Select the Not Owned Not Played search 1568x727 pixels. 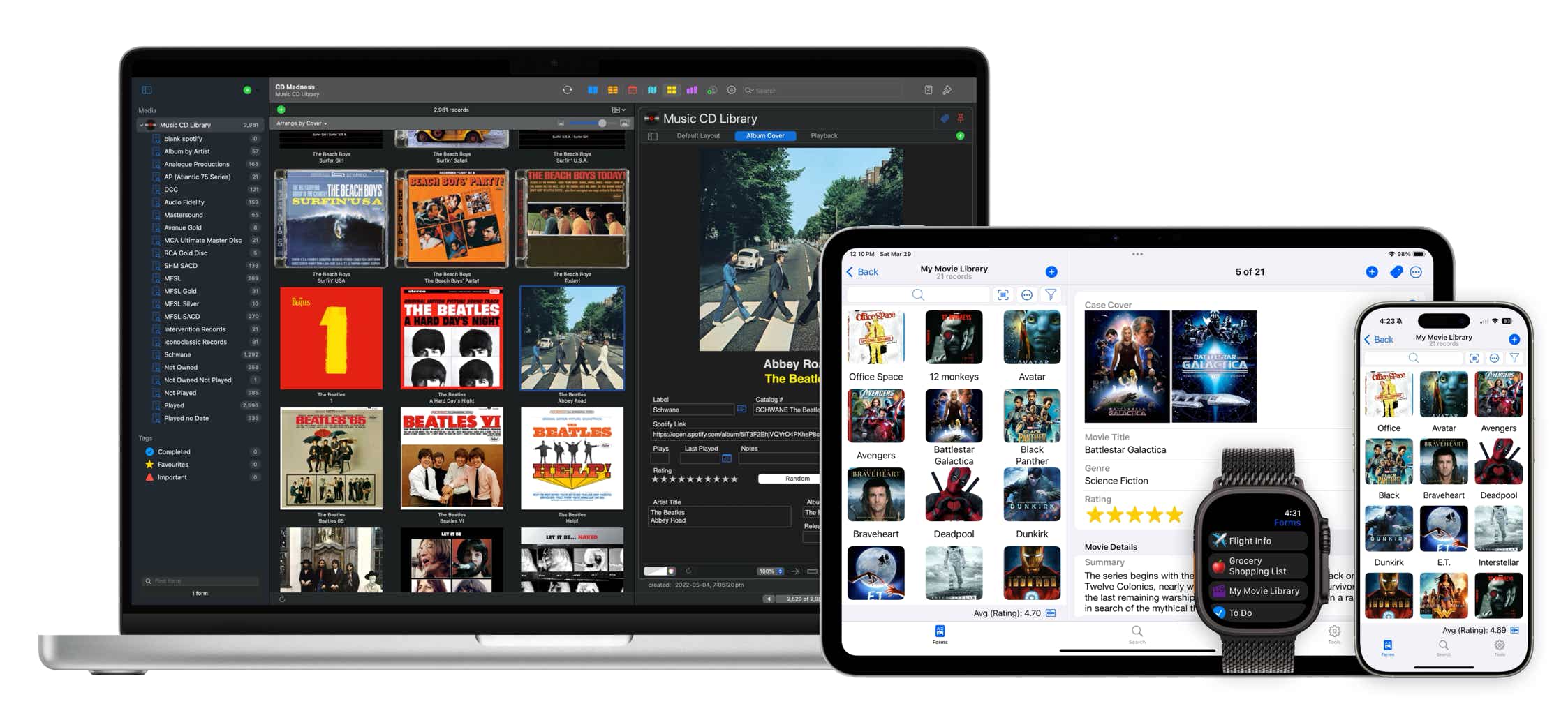[199, 380]
